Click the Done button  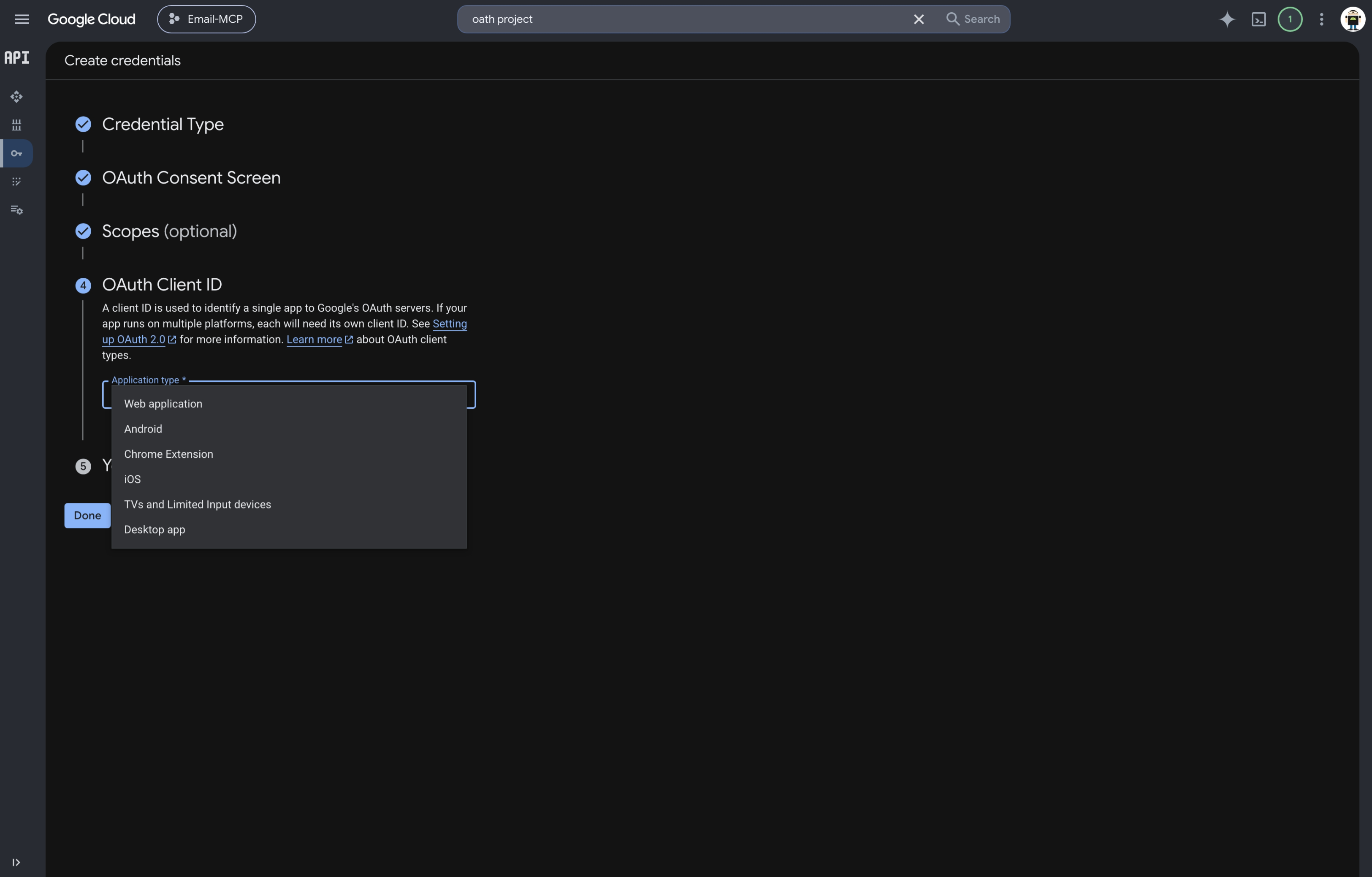coord(87,515)
